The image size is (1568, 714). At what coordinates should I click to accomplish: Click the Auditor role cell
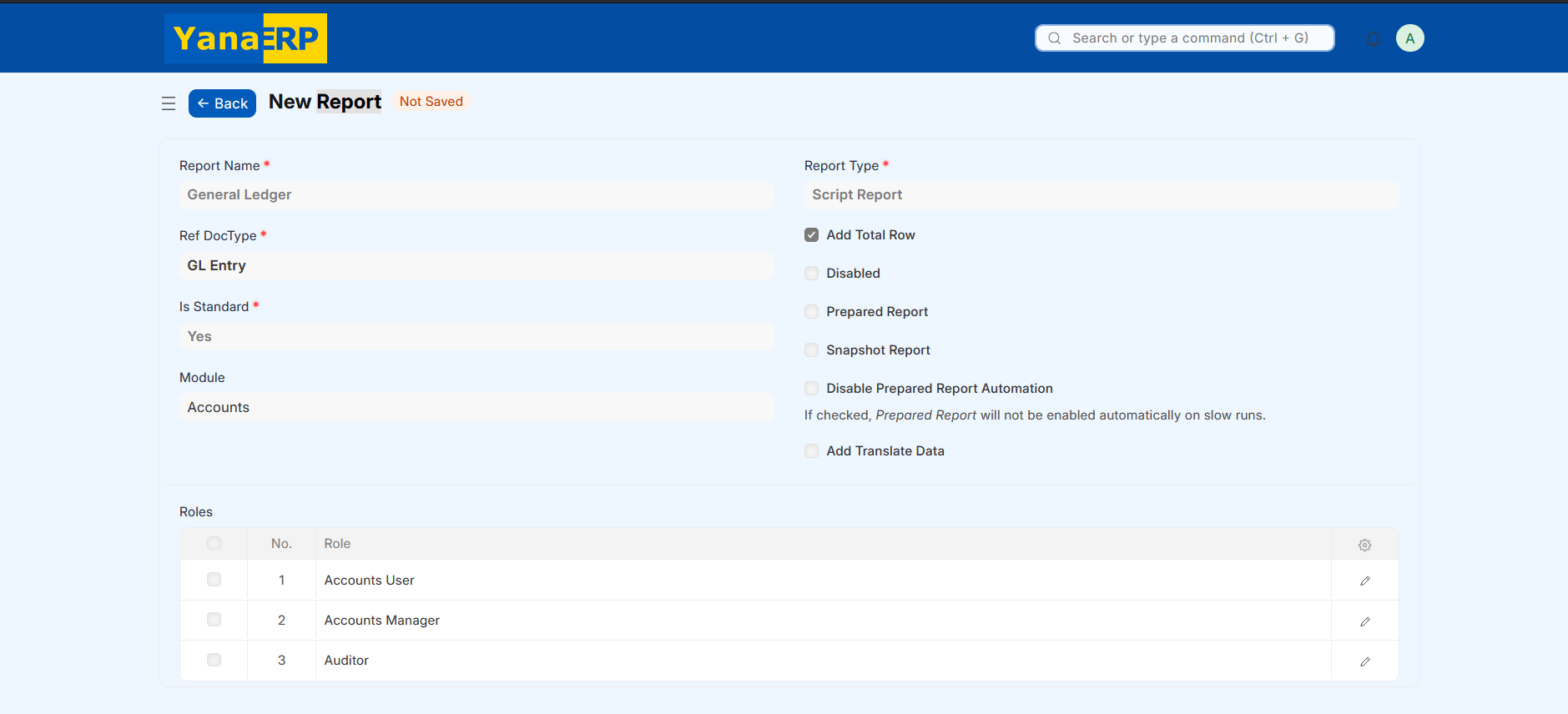click(x=823, y=661)
